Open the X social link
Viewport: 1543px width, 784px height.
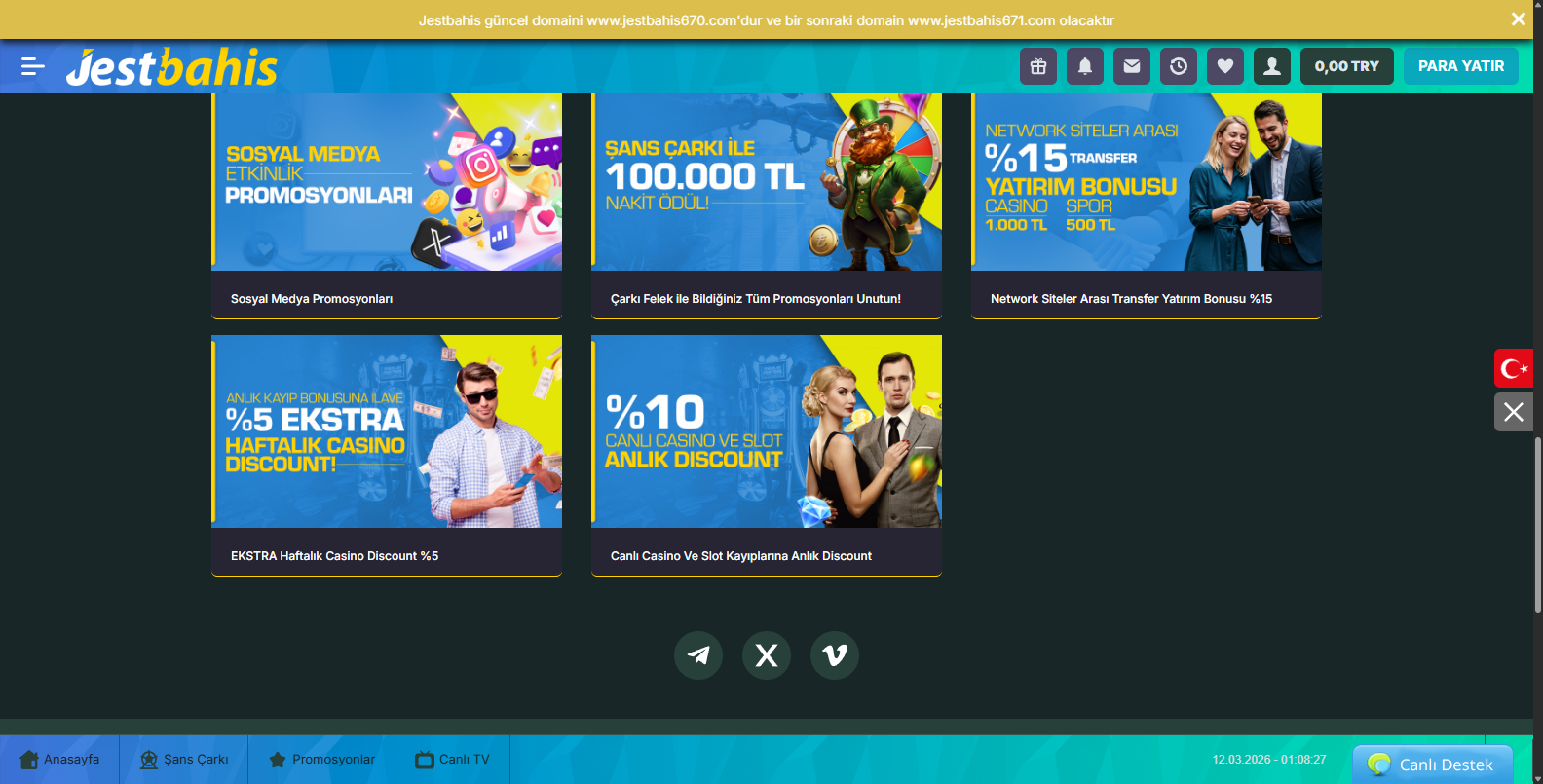pyautogui.click(x=767, y=655)
